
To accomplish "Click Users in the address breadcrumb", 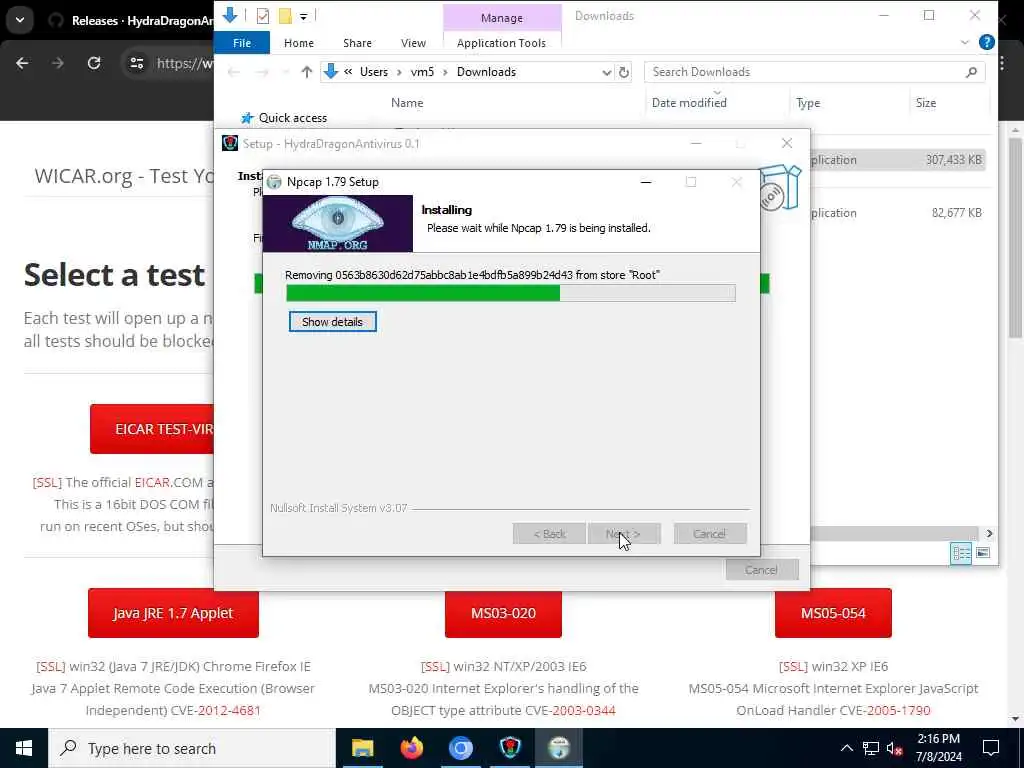I will pyautogui.click(x=374, y=72).
